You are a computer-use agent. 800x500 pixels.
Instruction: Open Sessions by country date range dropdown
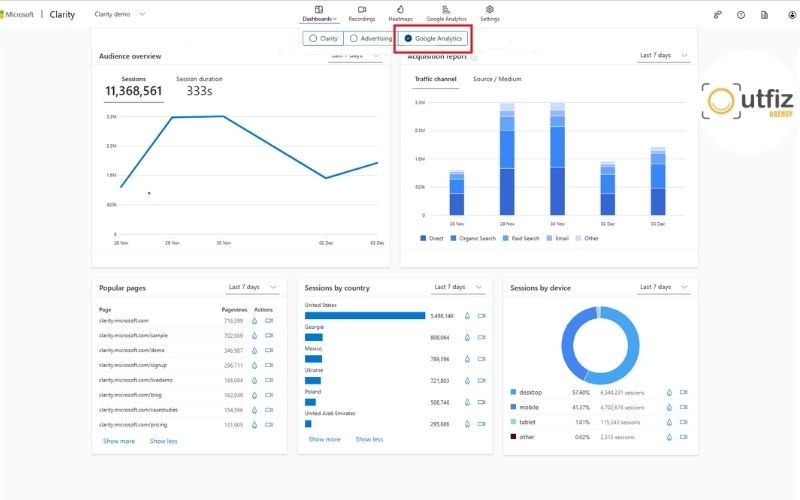pos(458,287)
